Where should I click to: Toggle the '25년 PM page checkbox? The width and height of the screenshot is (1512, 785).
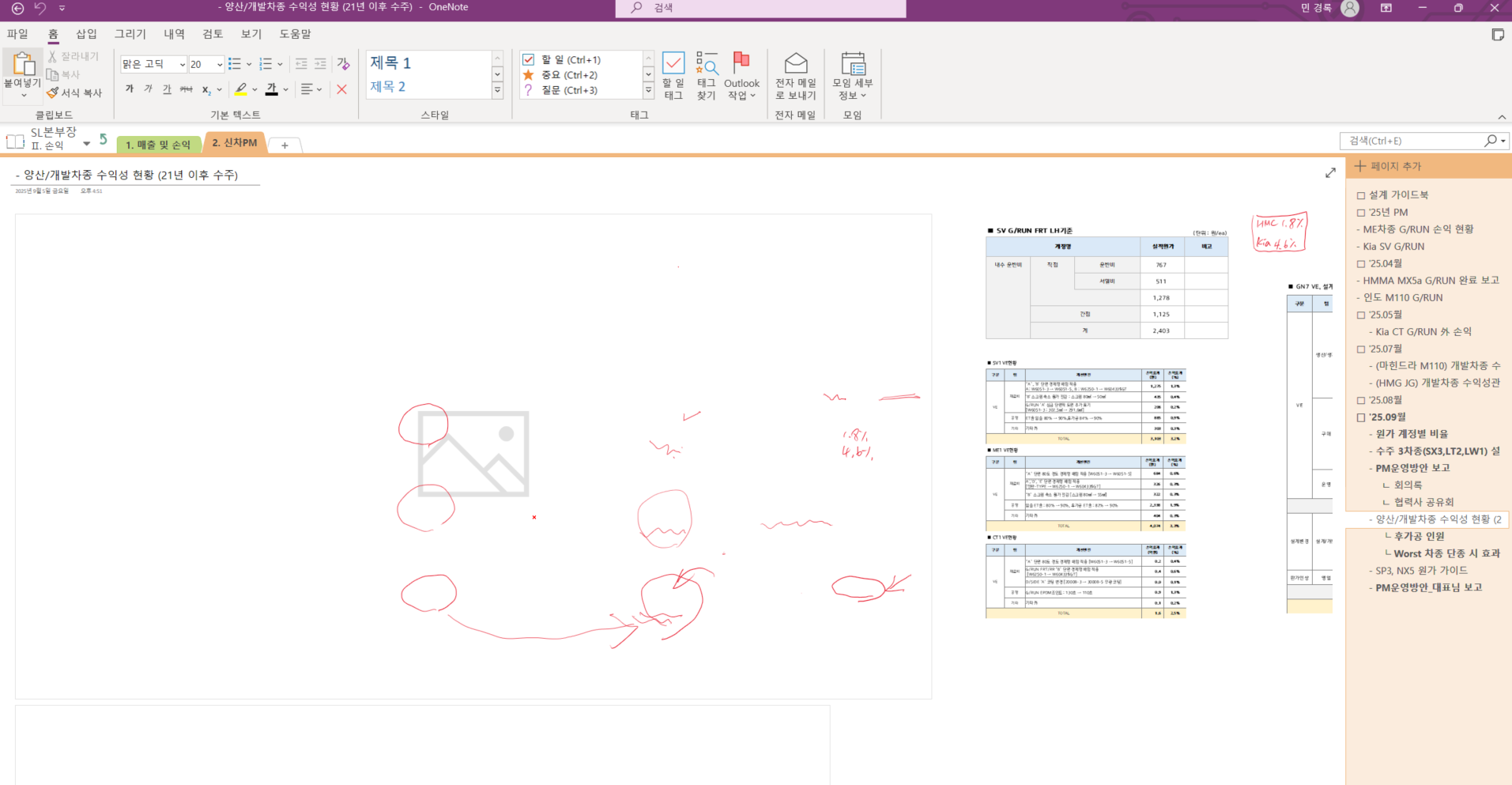1361,213
